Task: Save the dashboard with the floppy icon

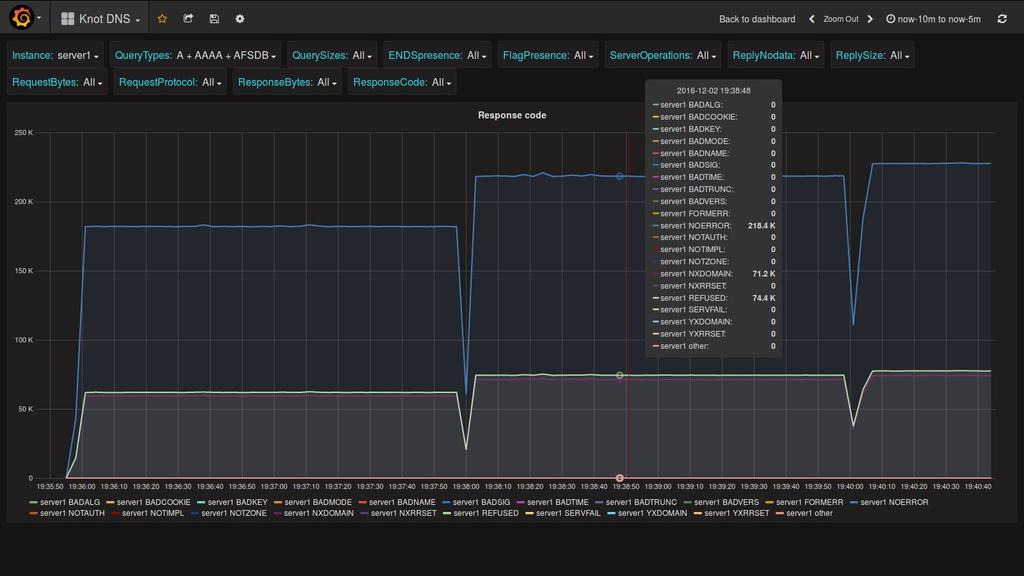Action: coord(214,19)
